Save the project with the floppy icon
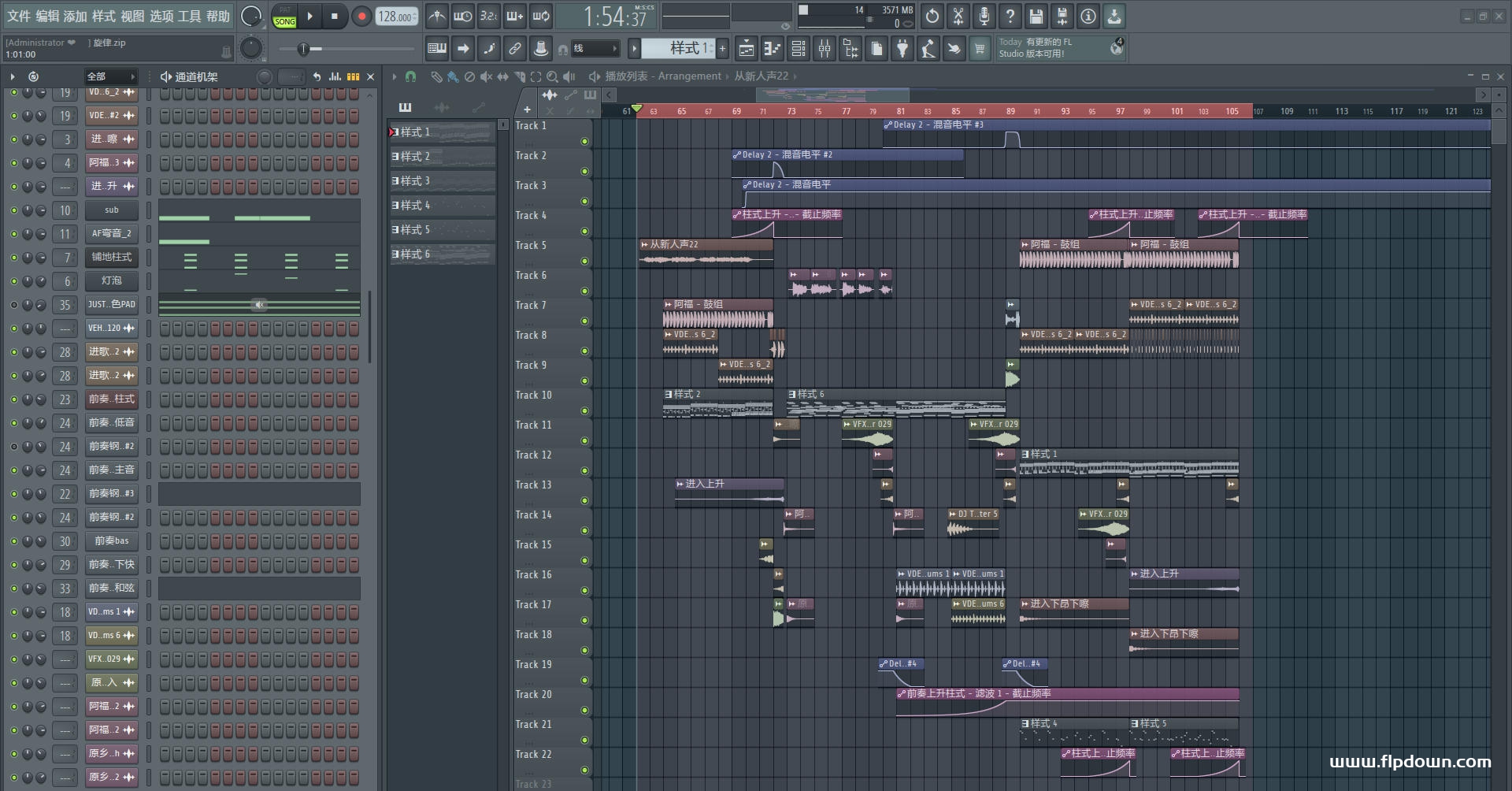 1036,16
